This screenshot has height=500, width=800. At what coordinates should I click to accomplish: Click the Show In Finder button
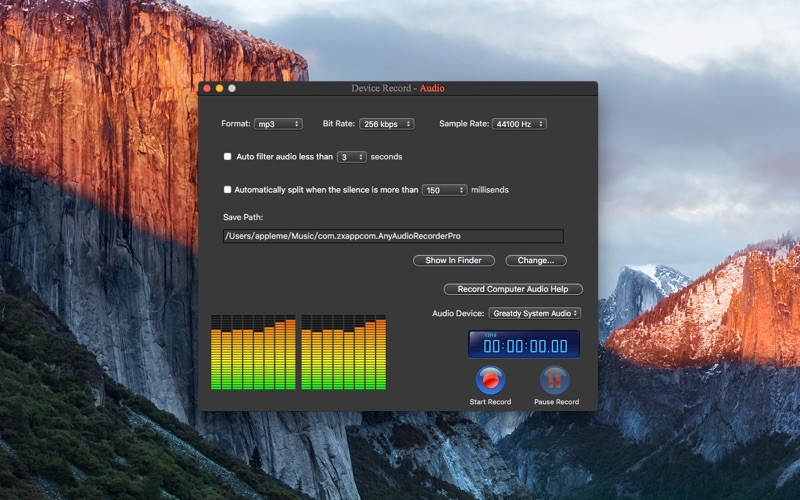tap(454, 260)
